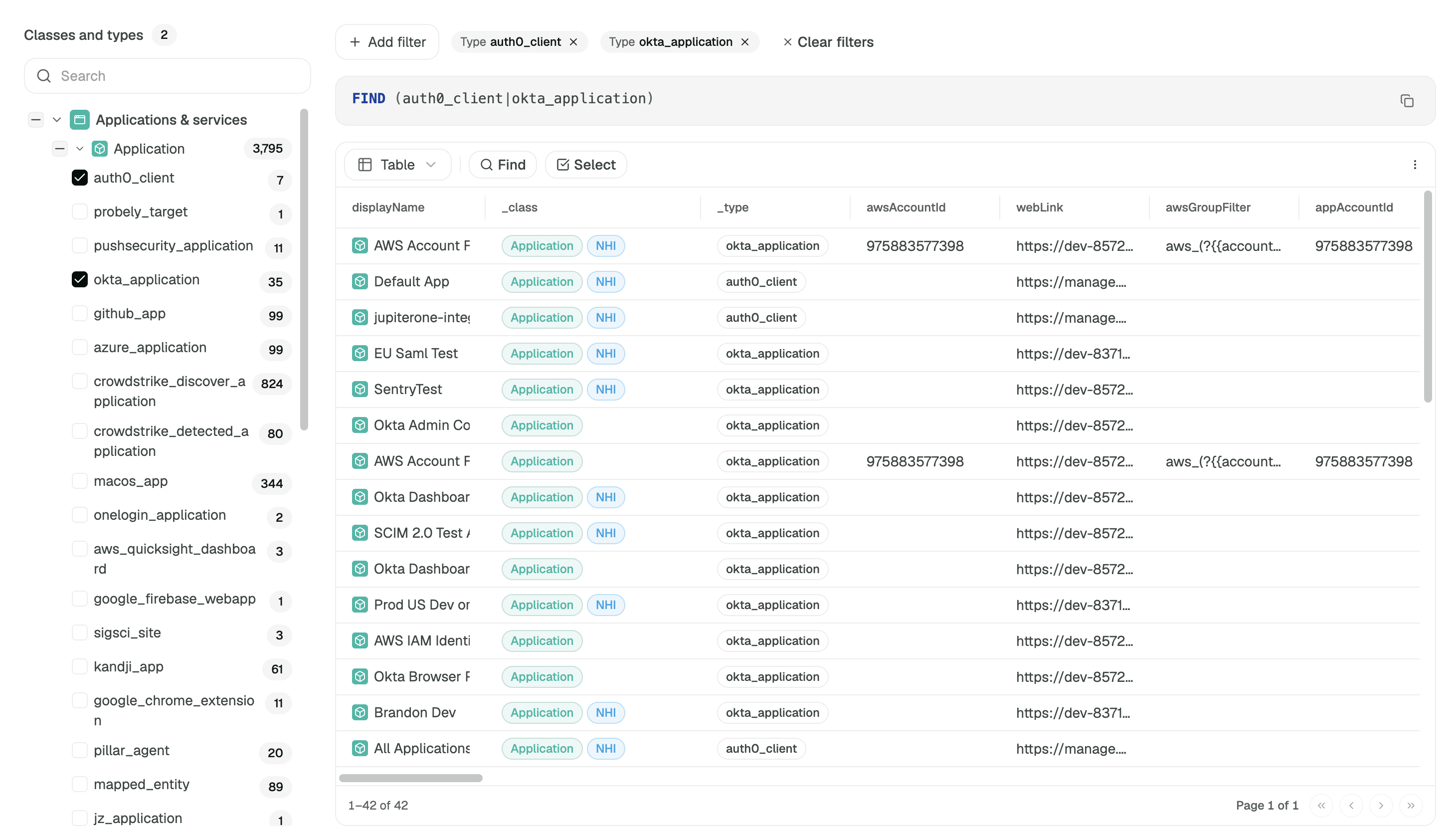Go to the first page of results
The width and height of the screenshot is (1456, 840).
click(x=1321, y=806)
